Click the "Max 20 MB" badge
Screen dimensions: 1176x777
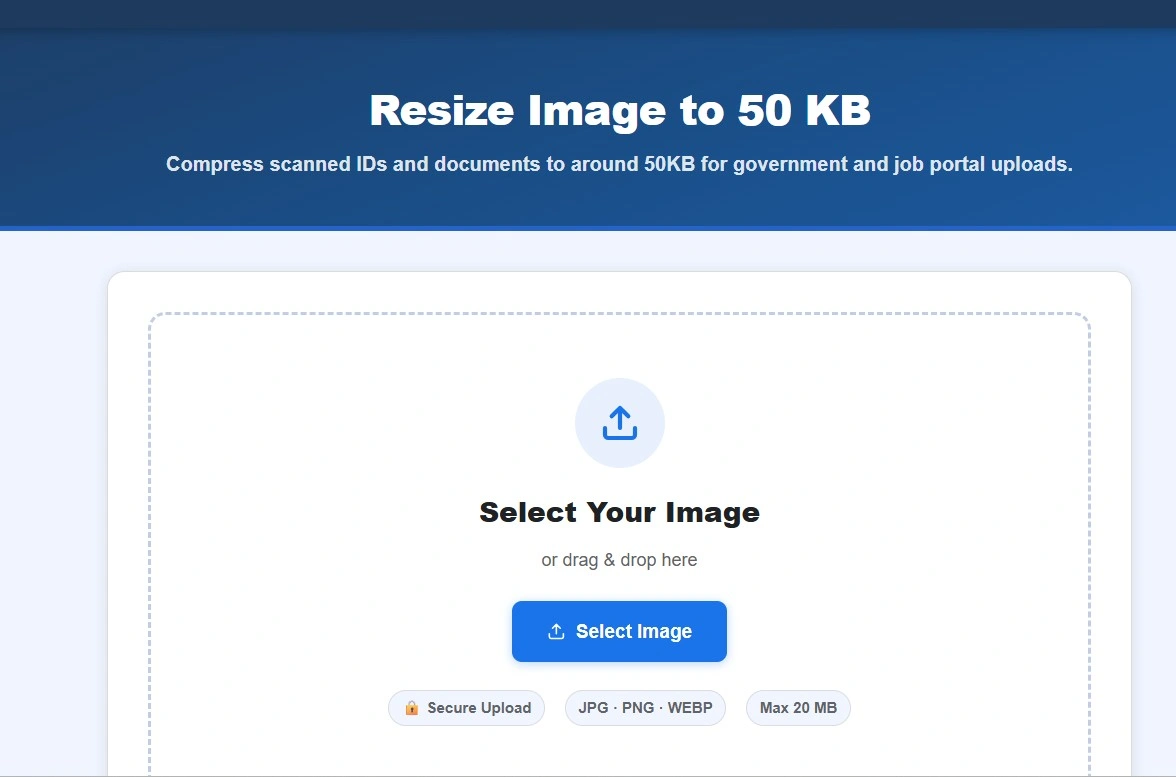pyautogui.click(x=798, y=708)
